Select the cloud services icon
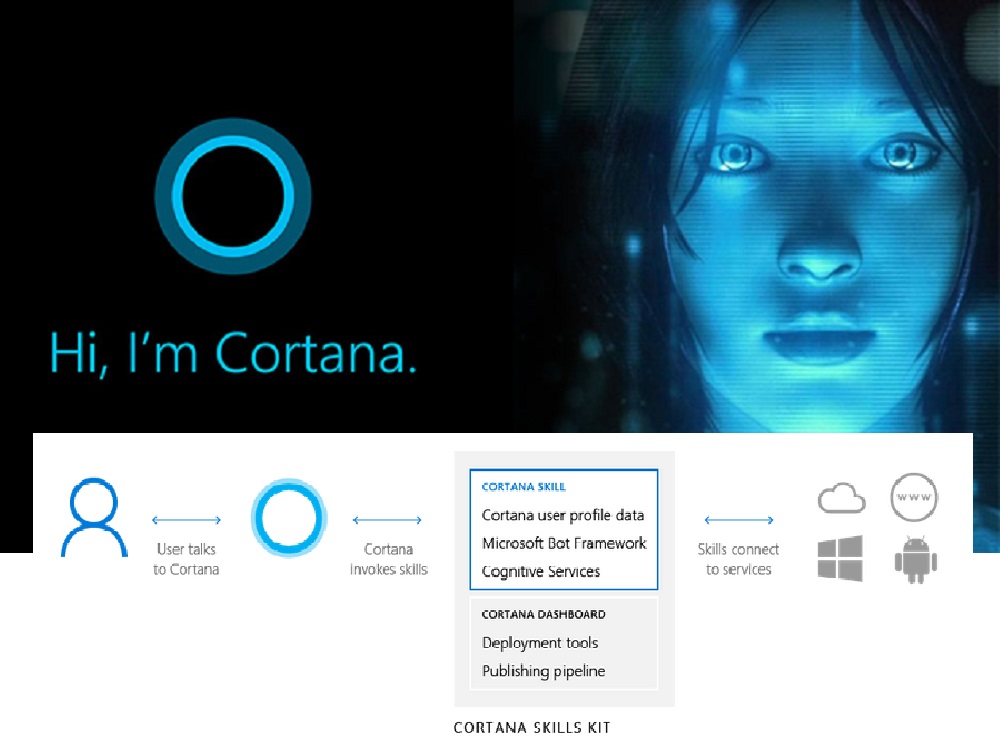 841,498
